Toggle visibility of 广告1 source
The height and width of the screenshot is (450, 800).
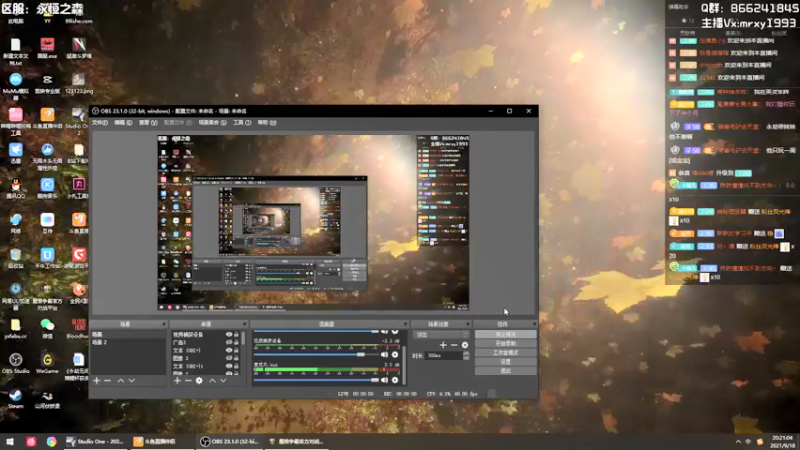(229, 342)
